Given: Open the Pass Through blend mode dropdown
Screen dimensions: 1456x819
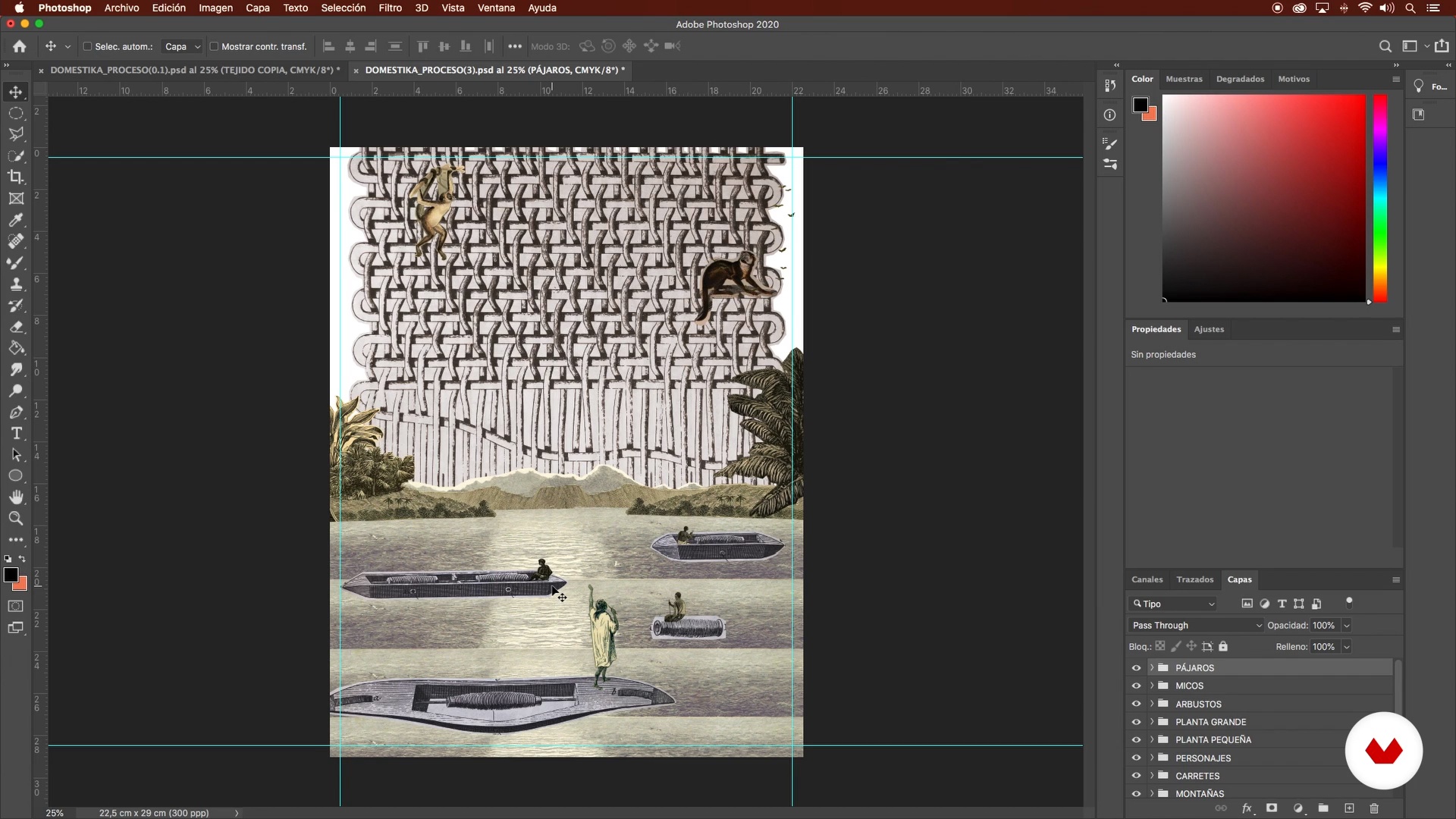Looking at the screenshot, I should coord(1196,626).
